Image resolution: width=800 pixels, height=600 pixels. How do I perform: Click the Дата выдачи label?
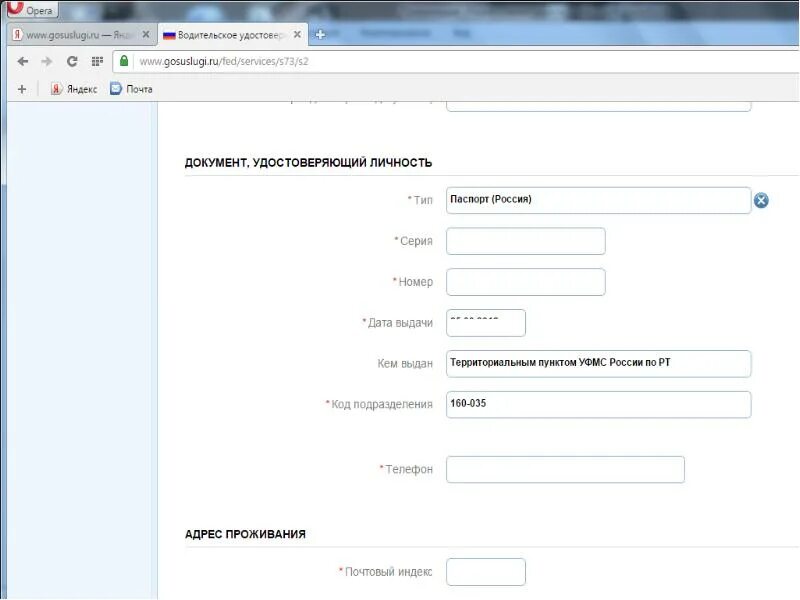pos(400,322)
